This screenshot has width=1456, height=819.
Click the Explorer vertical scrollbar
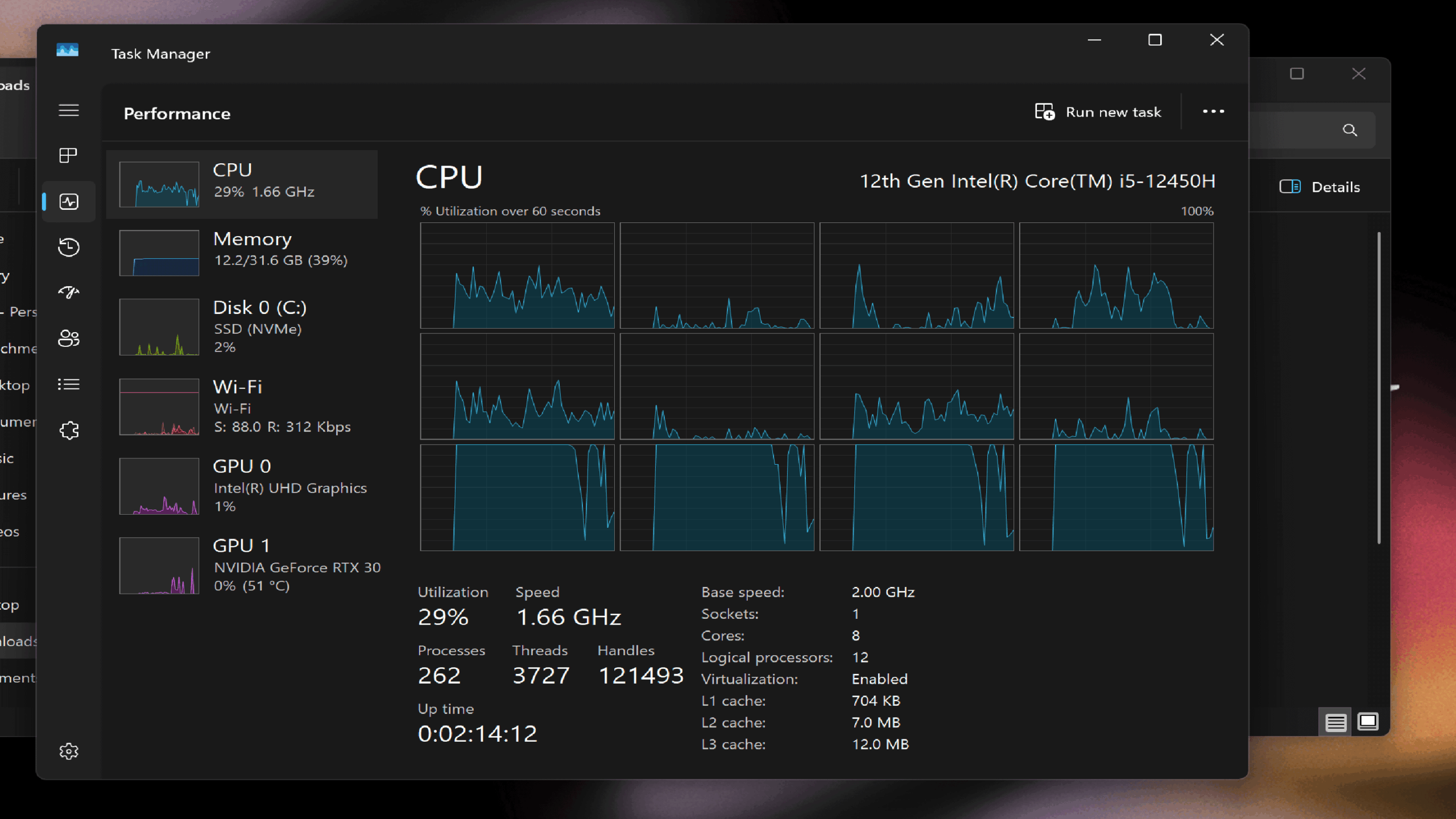[x=1379, y=387]
